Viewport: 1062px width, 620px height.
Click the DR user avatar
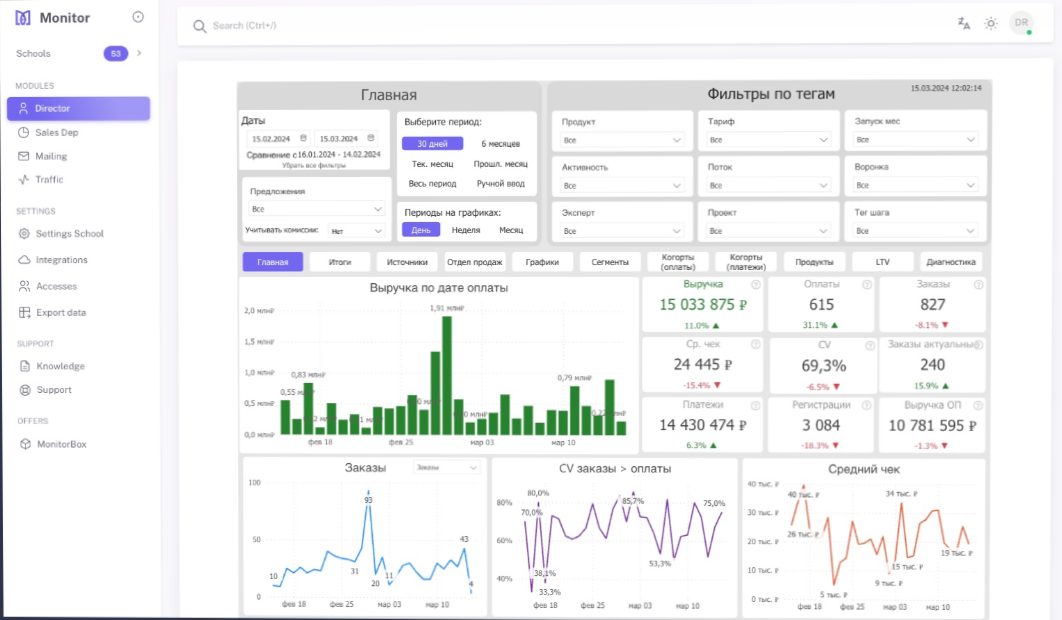[x=1021, y=23]
